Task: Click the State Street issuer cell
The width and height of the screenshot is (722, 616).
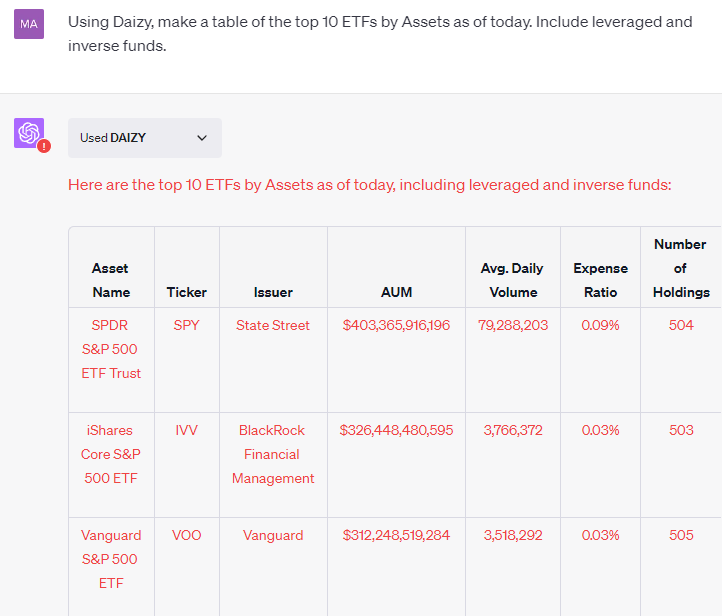Action: tap(273, 325)
